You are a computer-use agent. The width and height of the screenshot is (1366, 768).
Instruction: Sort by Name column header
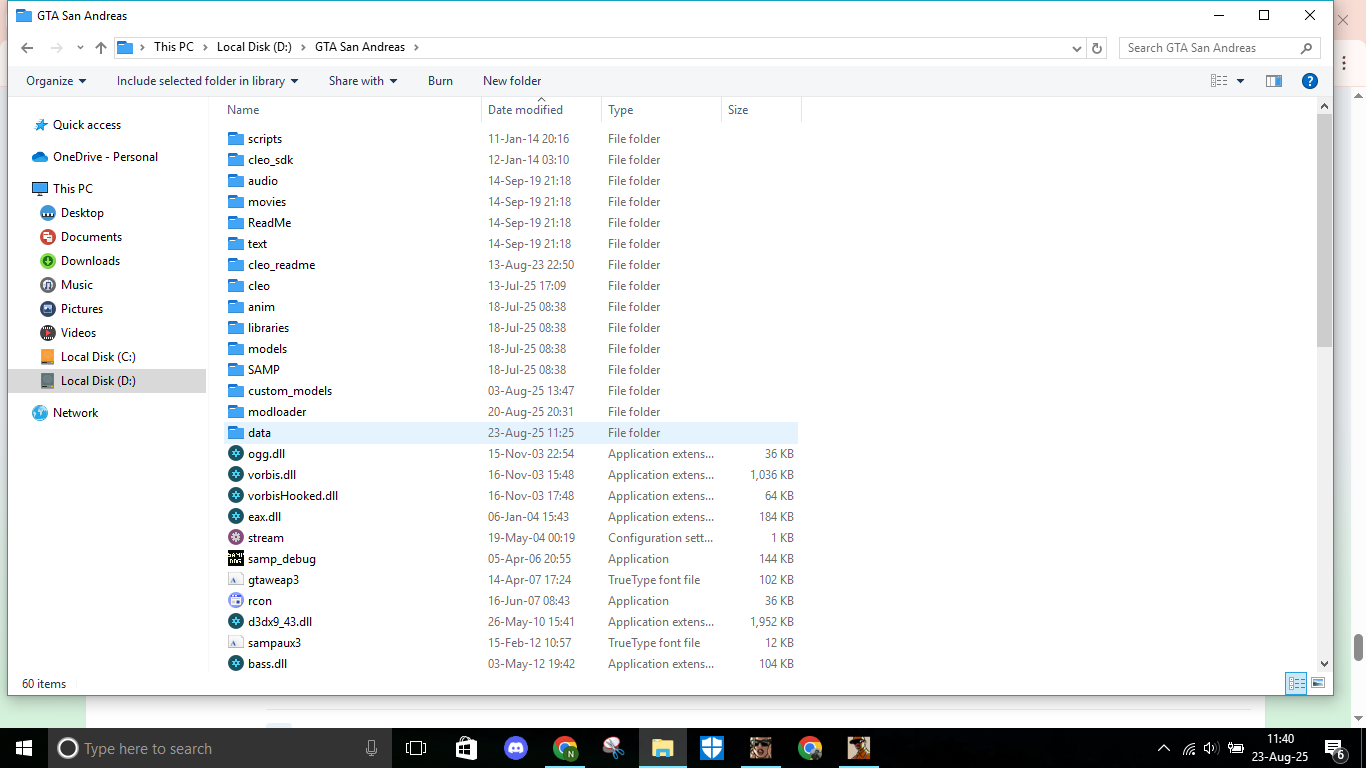click(x=243, y=110)
